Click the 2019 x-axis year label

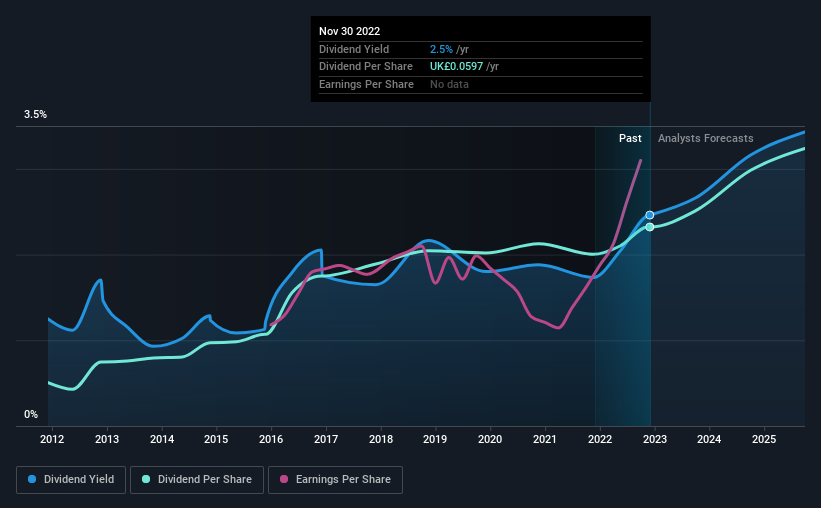[435, 439]
